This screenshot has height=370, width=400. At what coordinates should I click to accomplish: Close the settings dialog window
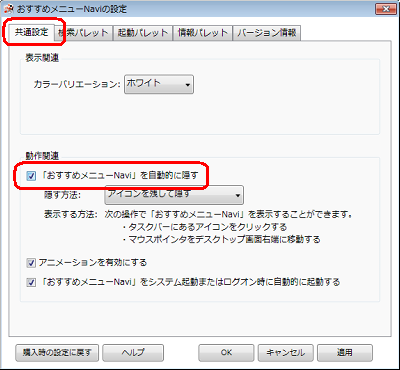(386, 9)
